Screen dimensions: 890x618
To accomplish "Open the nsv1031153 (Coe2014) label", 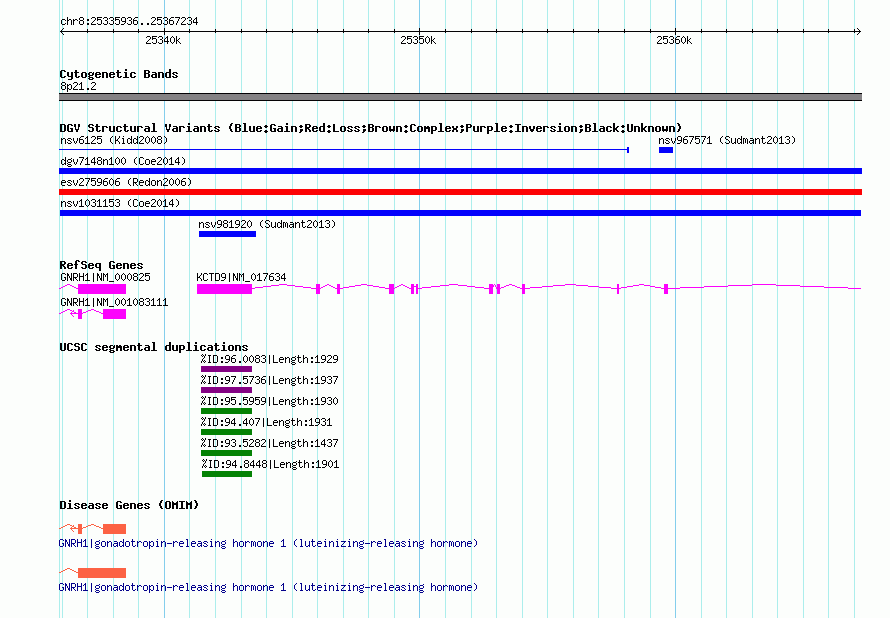I will (x=120, y=203).
